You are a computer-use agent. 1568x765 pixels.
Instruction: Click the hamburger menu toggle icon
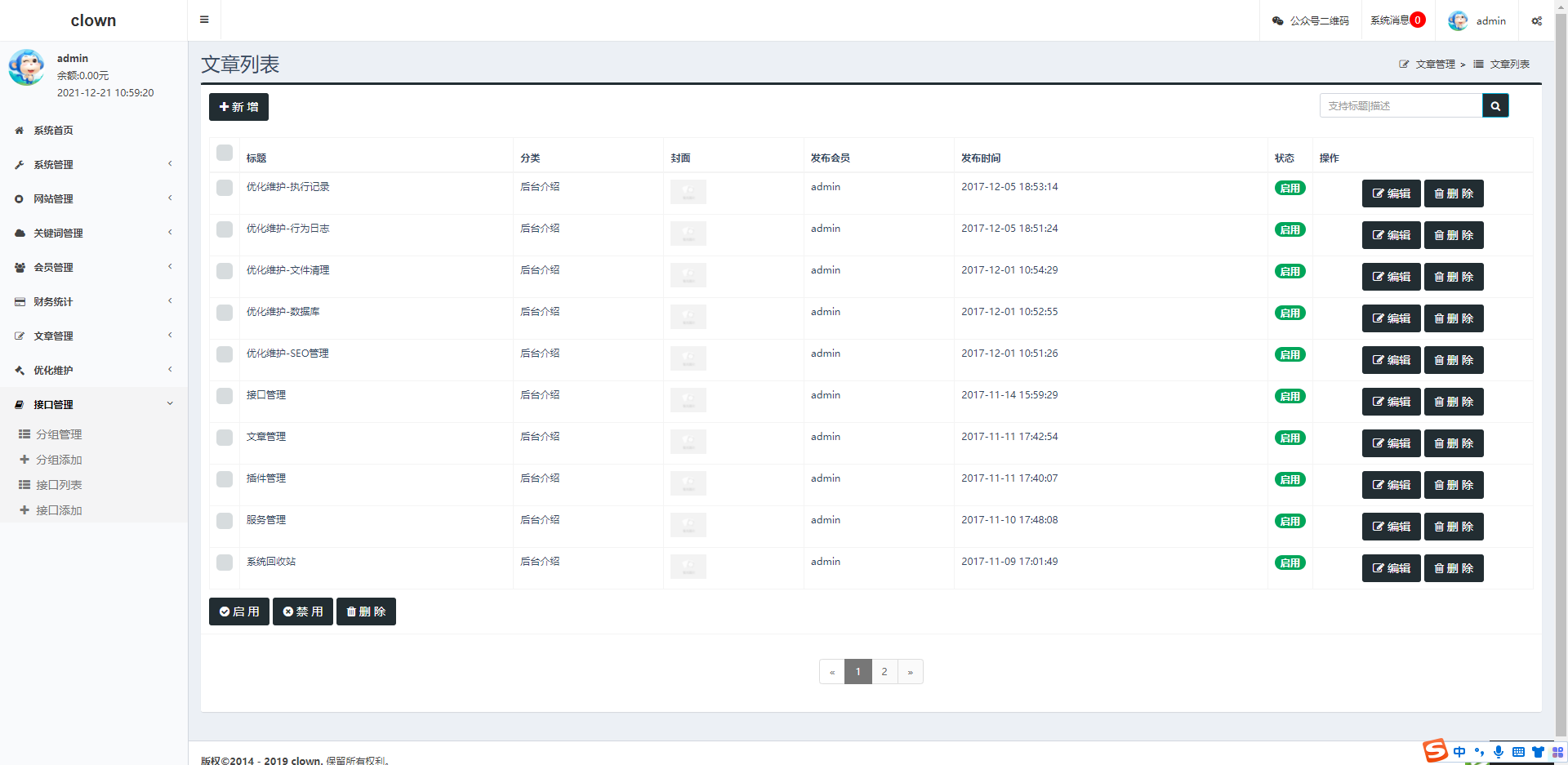(204, 20)
